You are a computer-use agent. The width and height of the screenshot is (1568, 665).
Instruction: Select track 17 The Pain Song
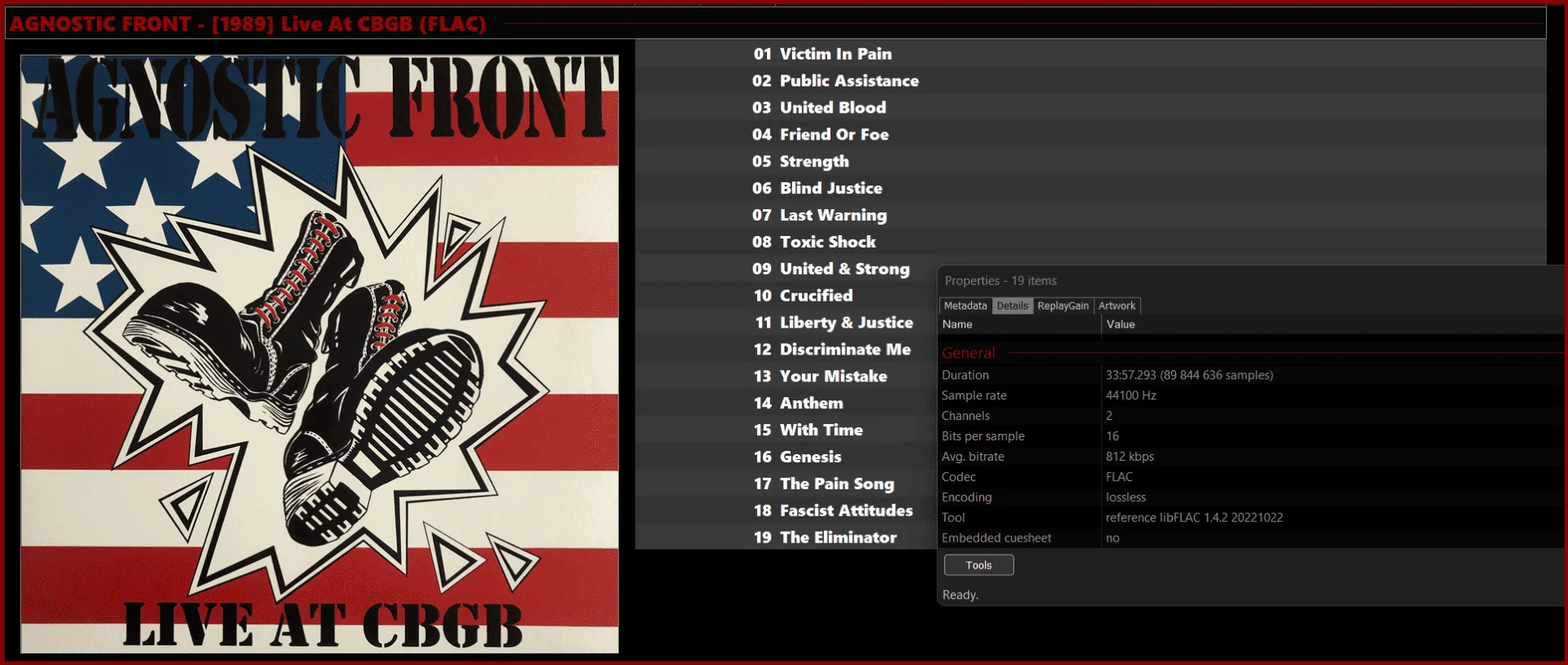click(x=823, y=484)
